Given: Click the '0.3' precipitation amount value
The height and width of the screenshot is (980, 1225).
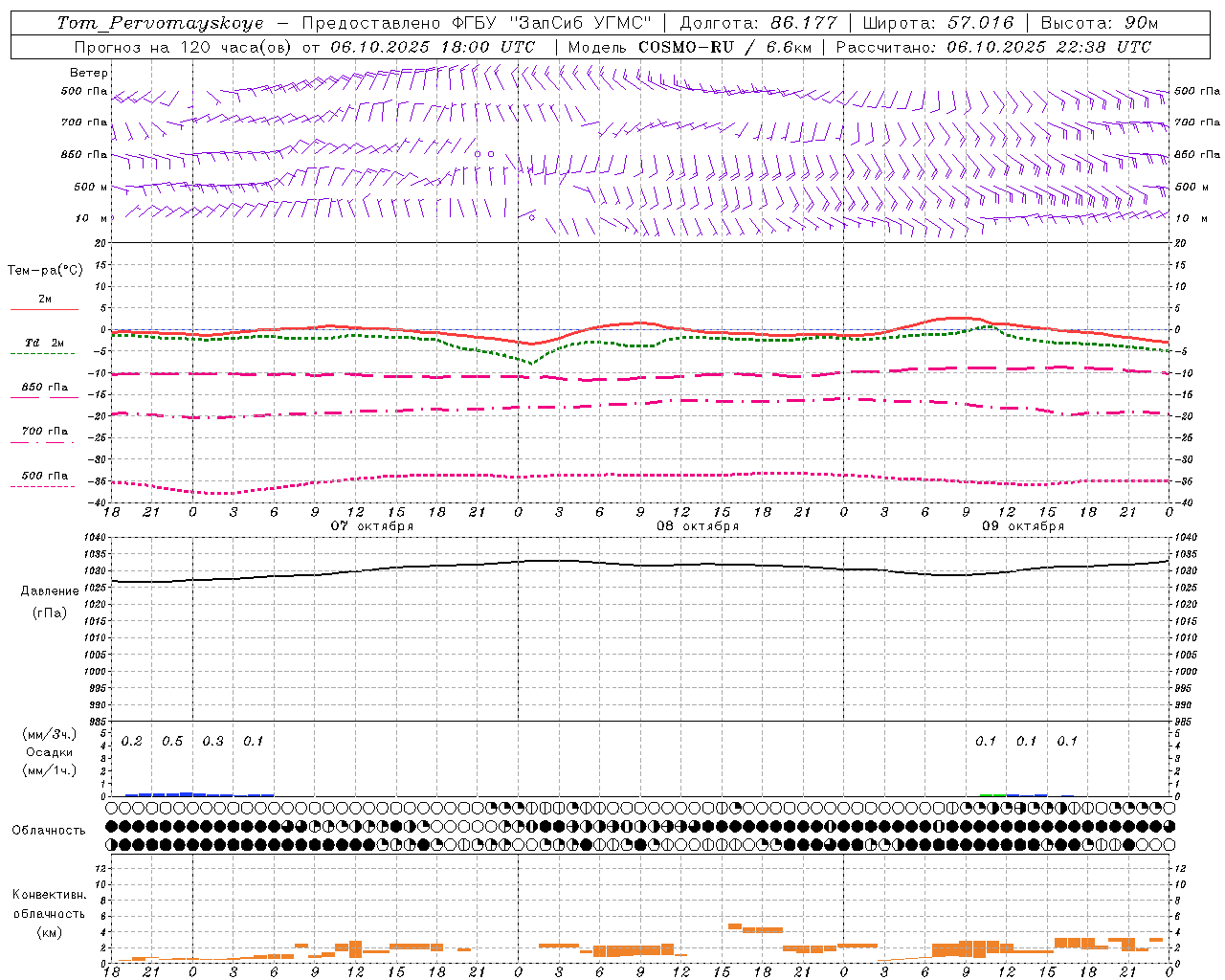Looking at the screenshot, I should pyautogui.click(x=212, y=741).
